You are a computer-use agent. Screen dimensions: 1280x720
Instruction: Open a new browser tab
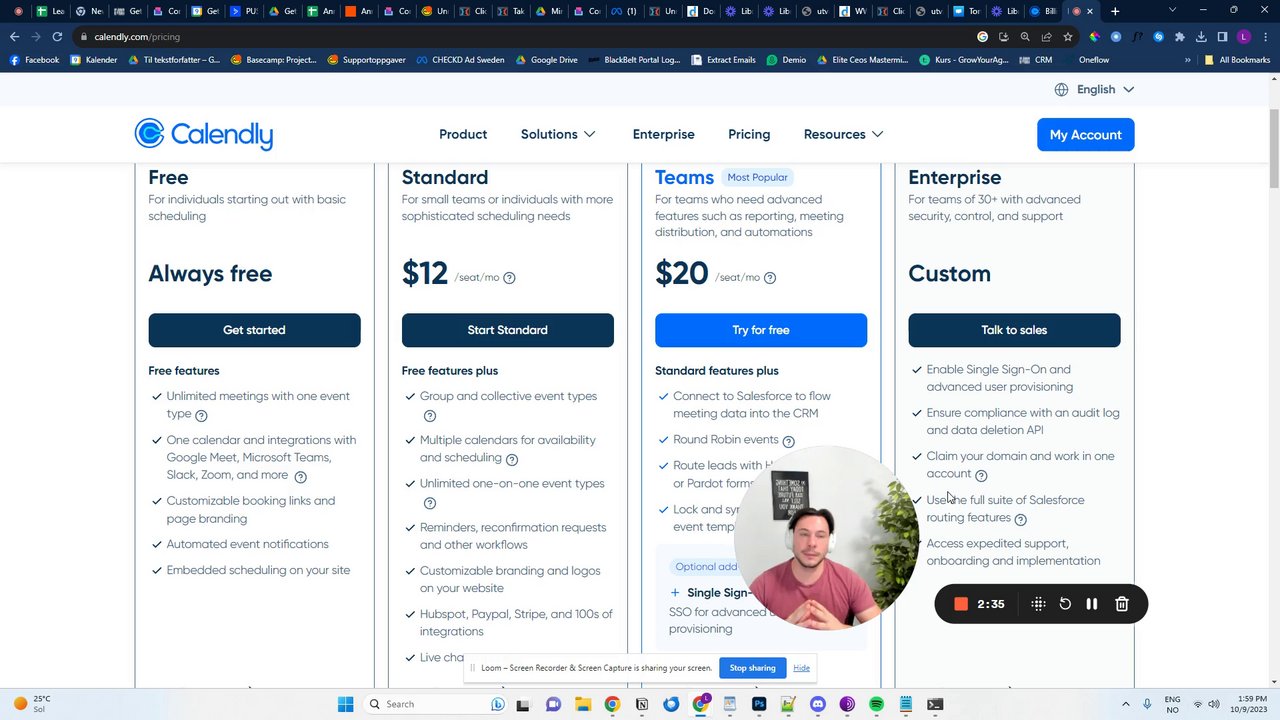(x=1115, y=11)
